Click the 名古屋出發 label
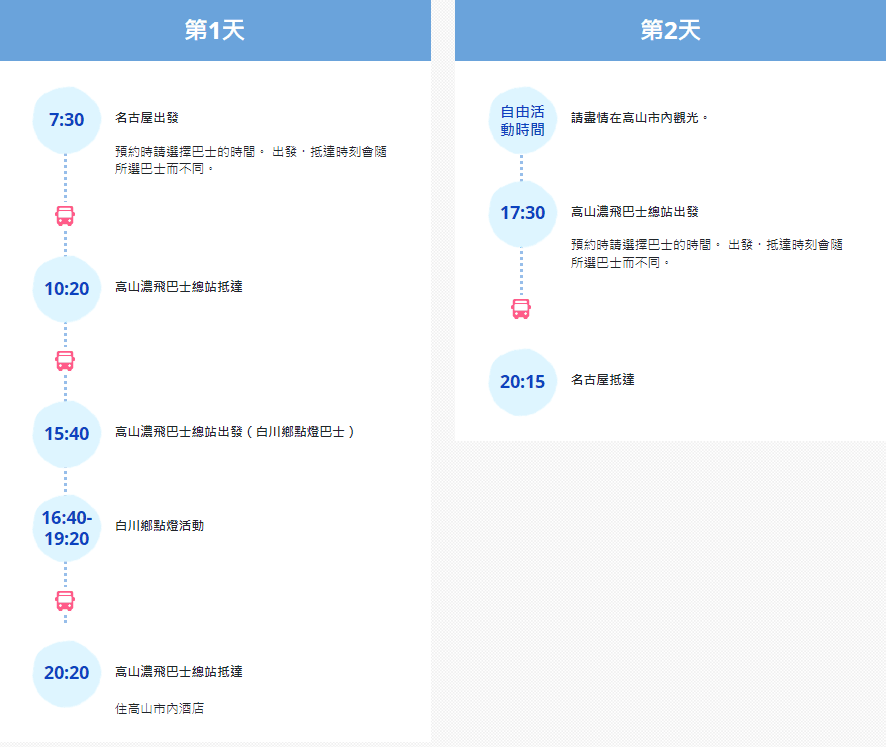The image size is (886, 747). click(147, 118)
